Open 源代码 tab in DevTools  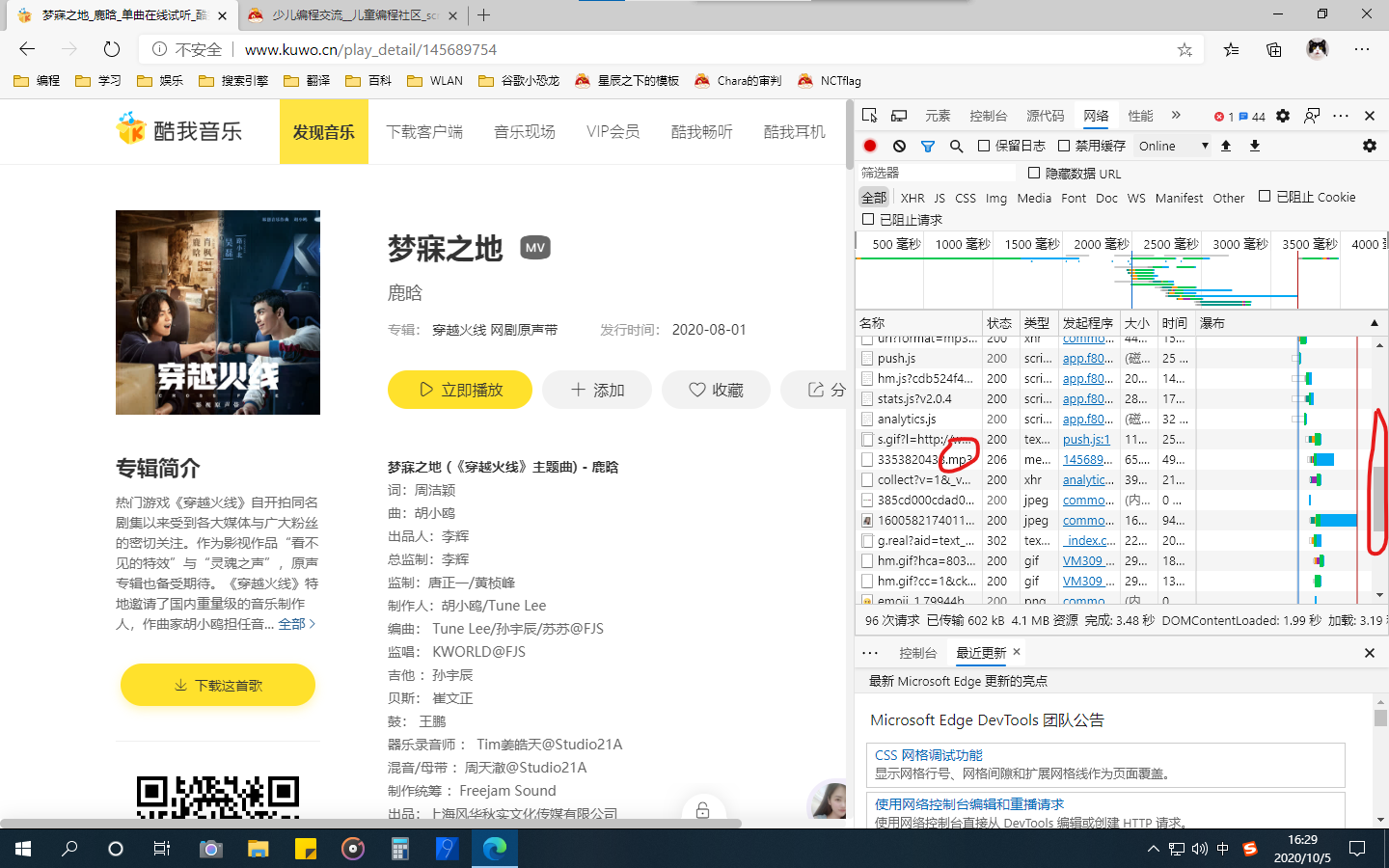[x=1046, y=116]
